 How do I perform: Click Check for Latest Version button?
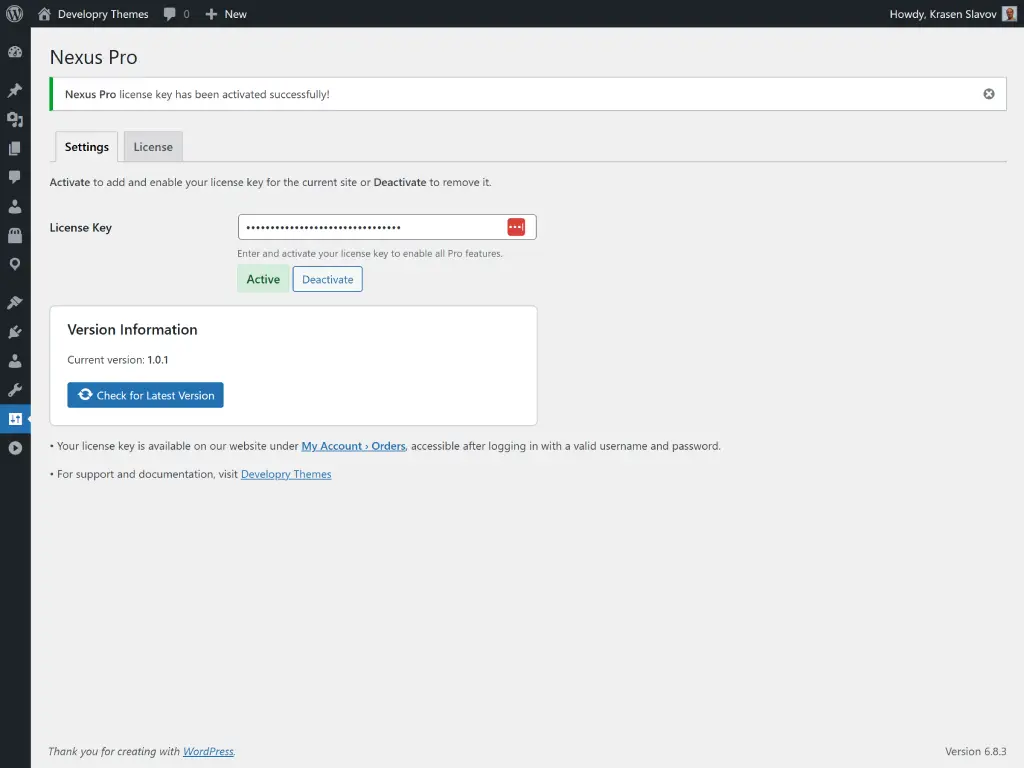[x=145, y=395]
